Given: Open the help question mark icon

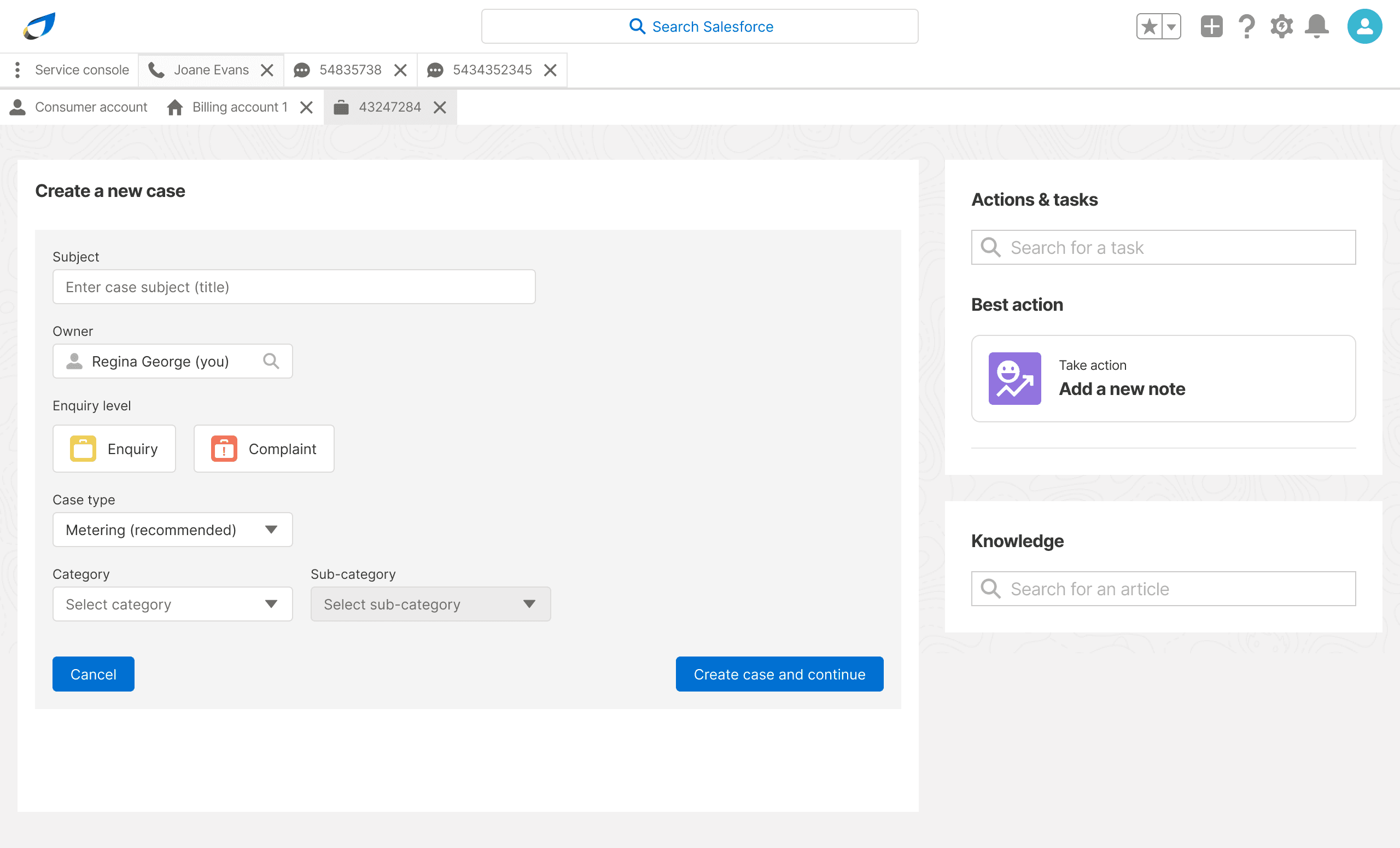Looking at the screenshot, I should point(1246,27).
